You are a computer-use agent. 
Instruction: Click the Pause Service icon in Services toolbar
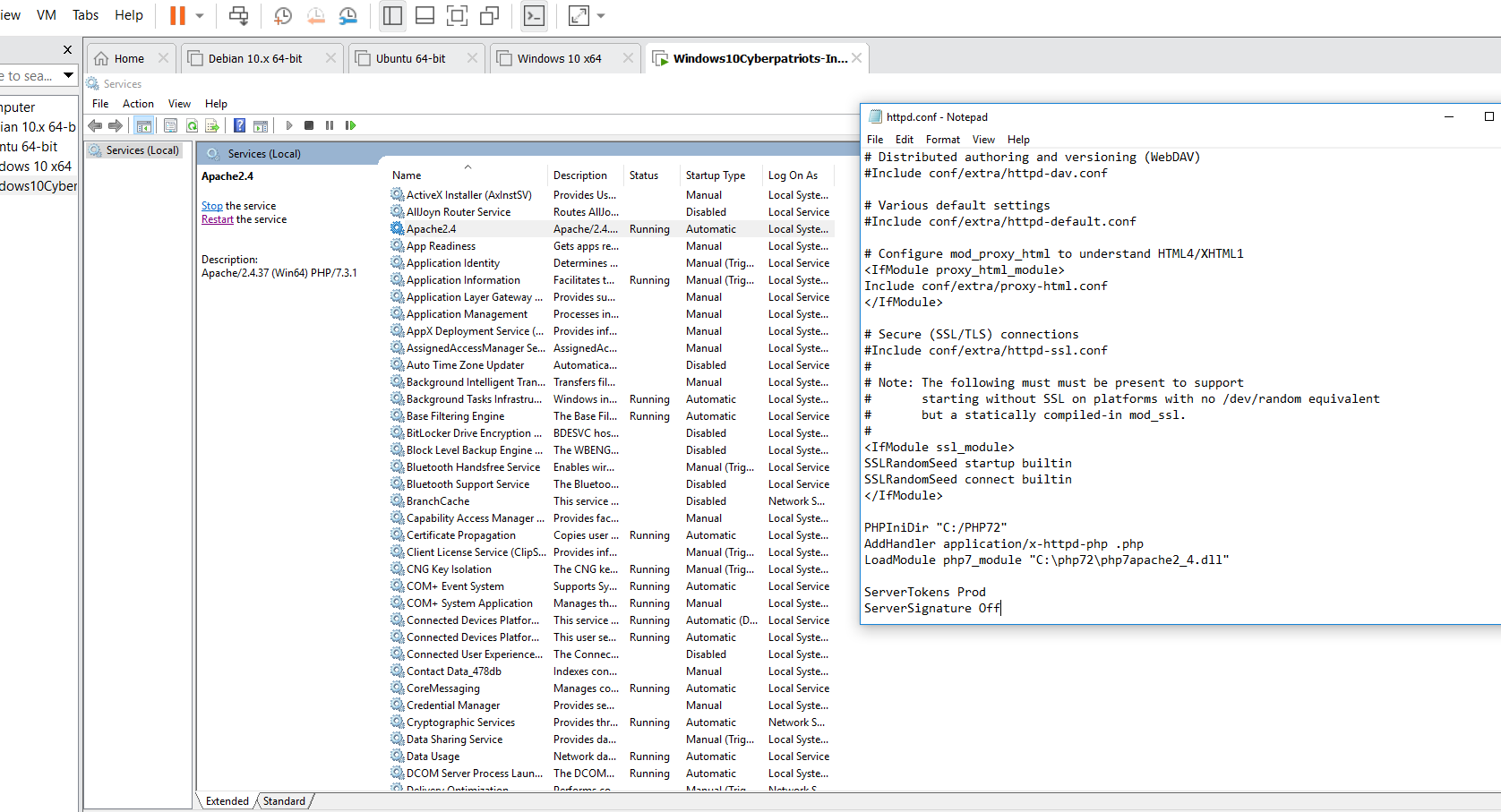(330, 125)
